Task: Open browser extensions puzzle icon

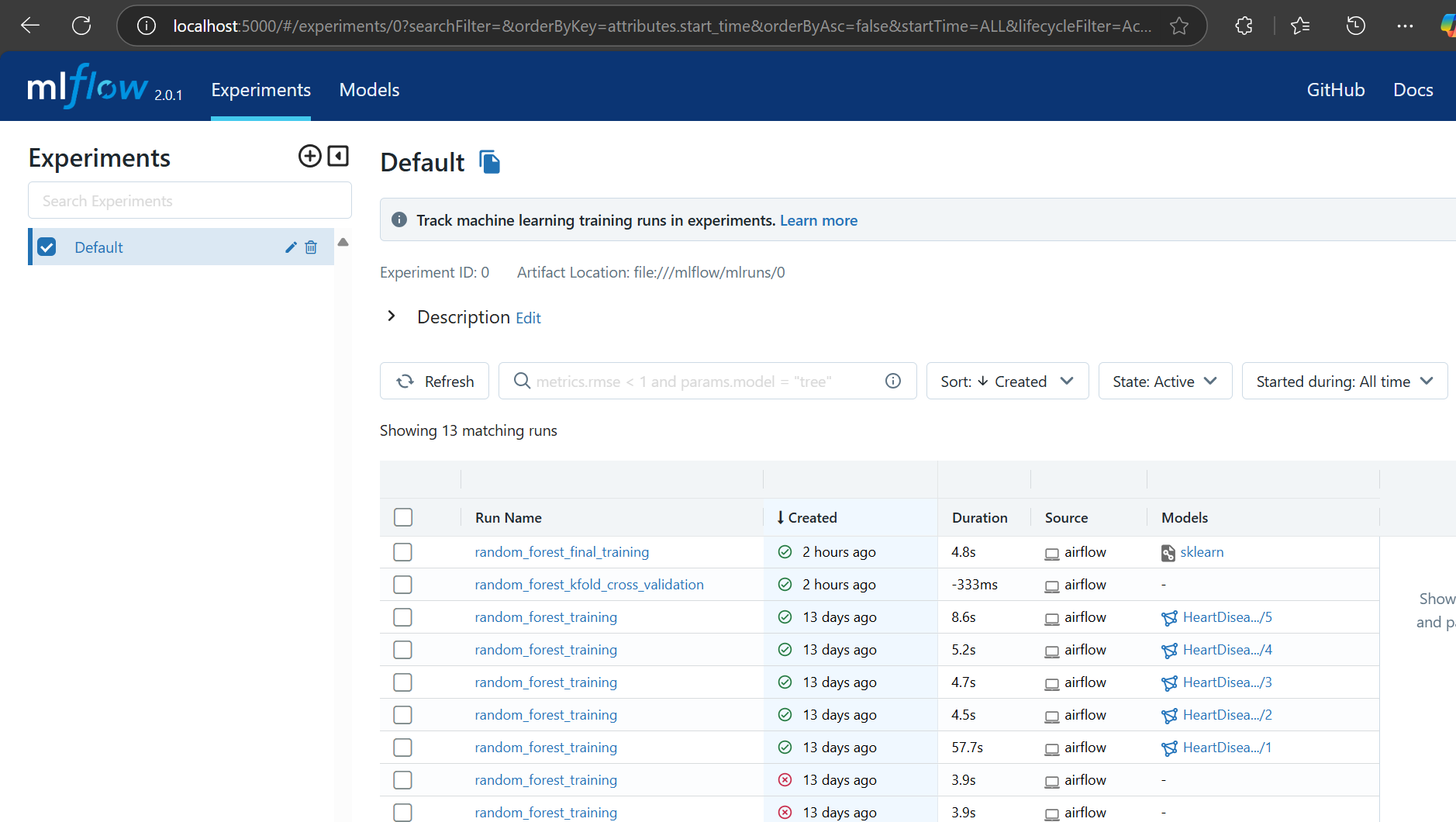Action: (1244, 26)
